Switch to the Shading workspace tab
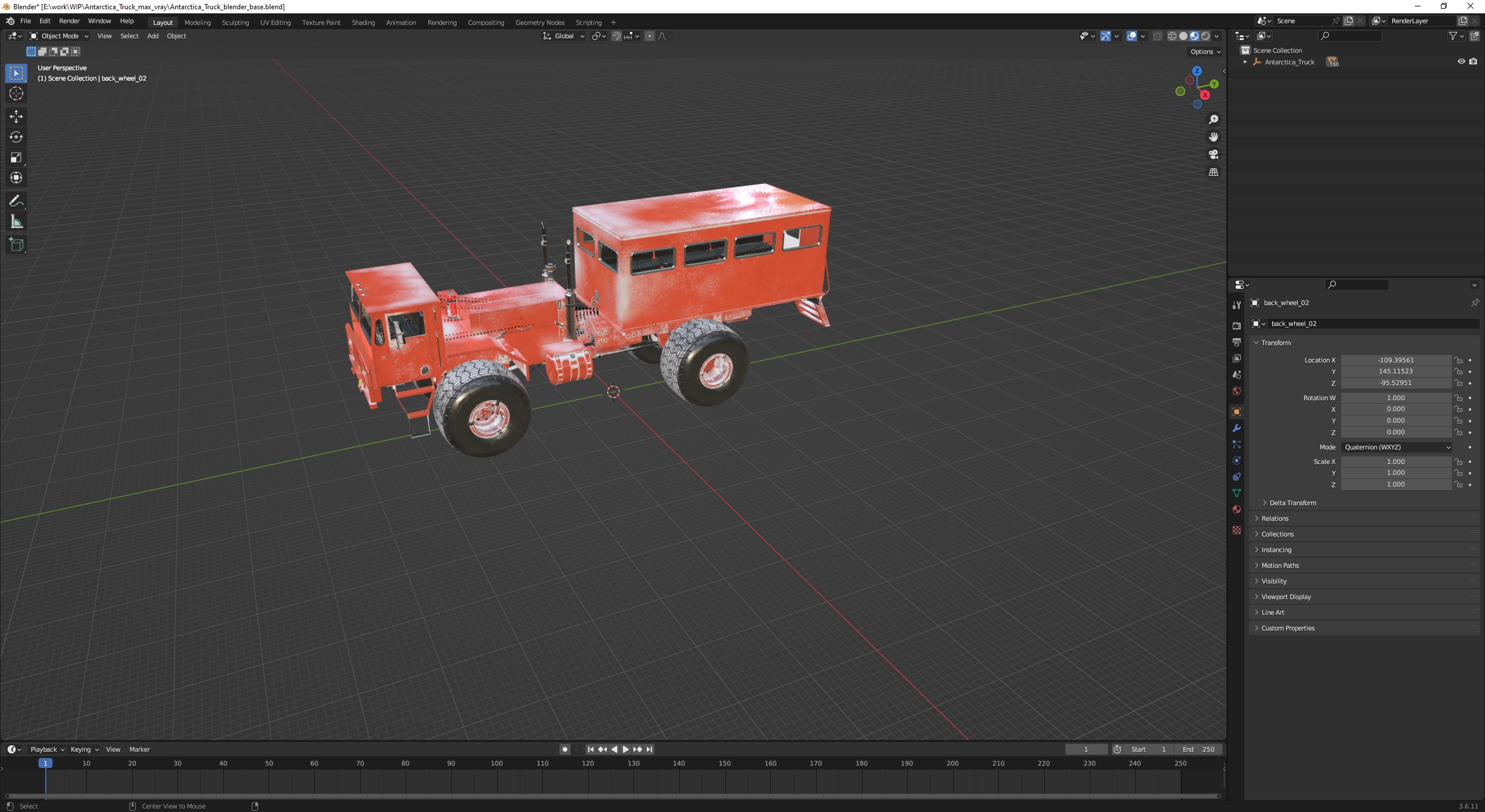Screen dimensions: 1485x812 coord(363,23)
